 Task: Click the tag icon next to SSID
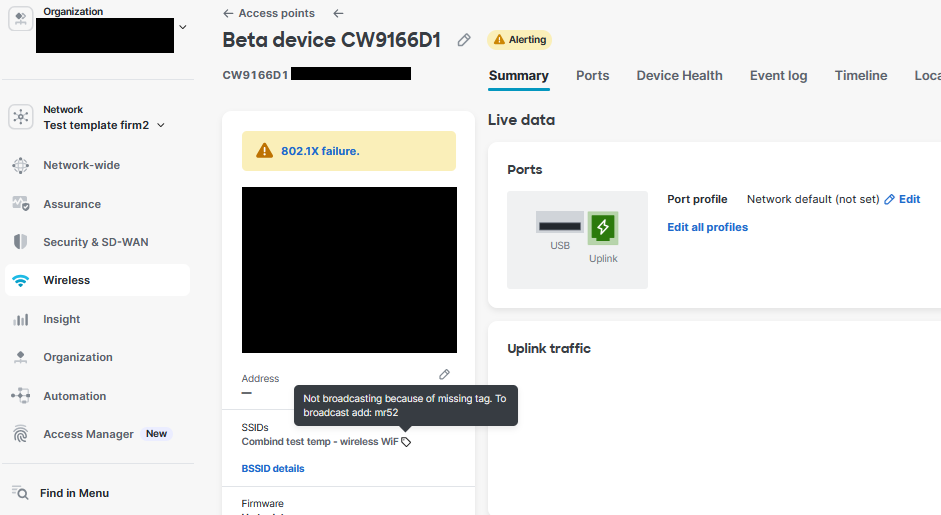406,442
